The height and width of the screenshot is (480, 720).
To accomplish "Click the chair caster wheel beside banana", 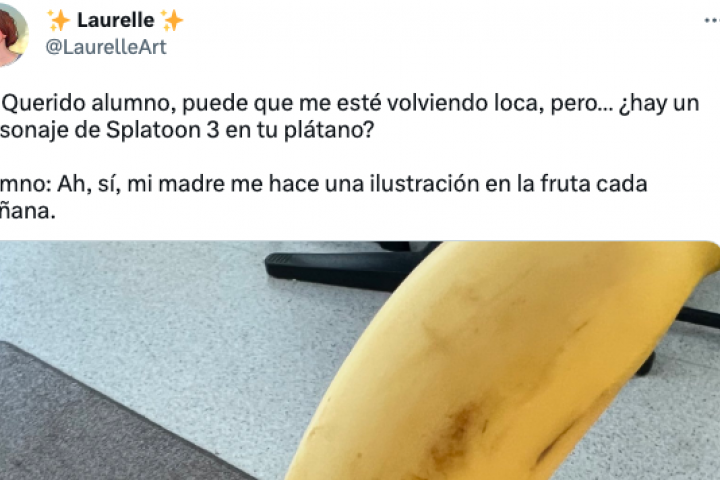I will 644,365.
